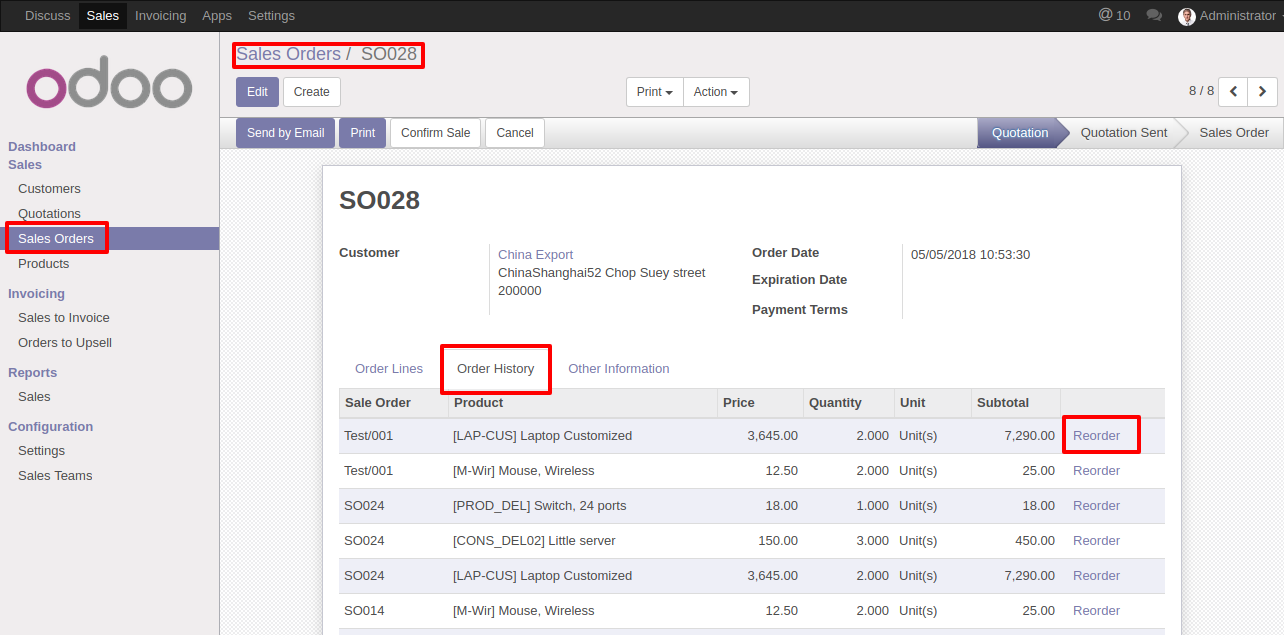Open the Discuss menu

pyautogui.click(x=48, y=16)
